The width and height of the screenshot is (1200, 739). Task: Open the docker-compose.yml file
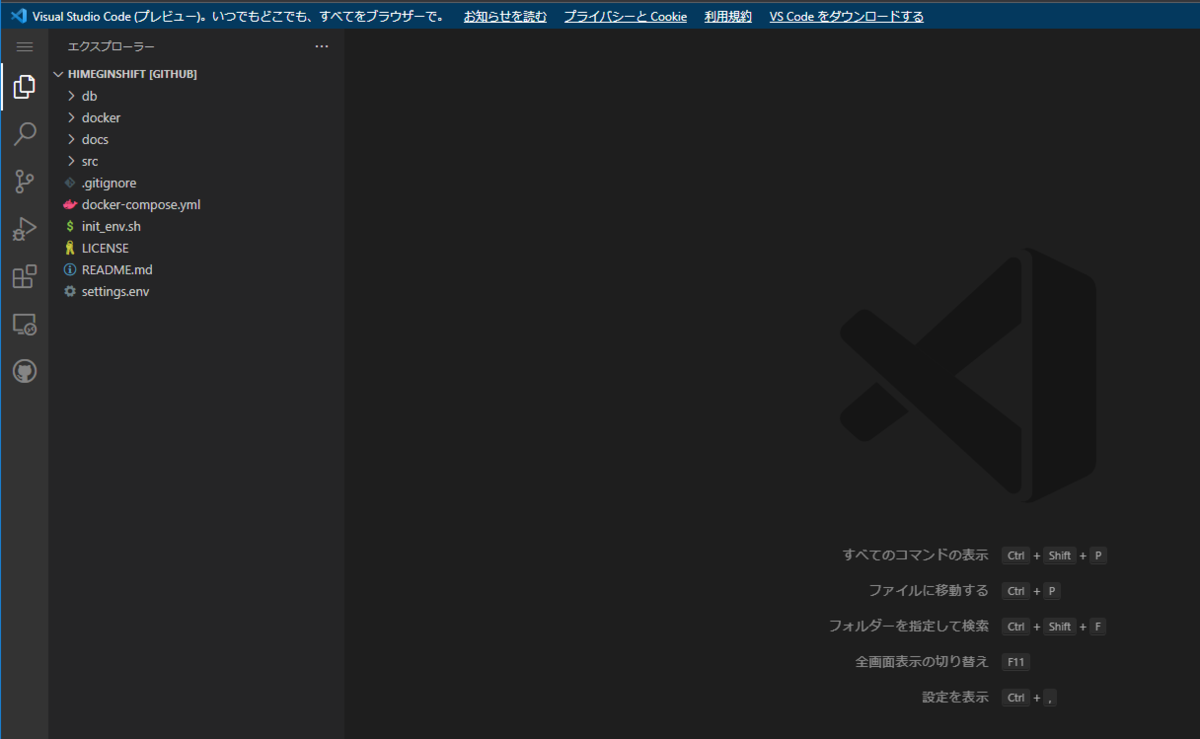point(141,204)
